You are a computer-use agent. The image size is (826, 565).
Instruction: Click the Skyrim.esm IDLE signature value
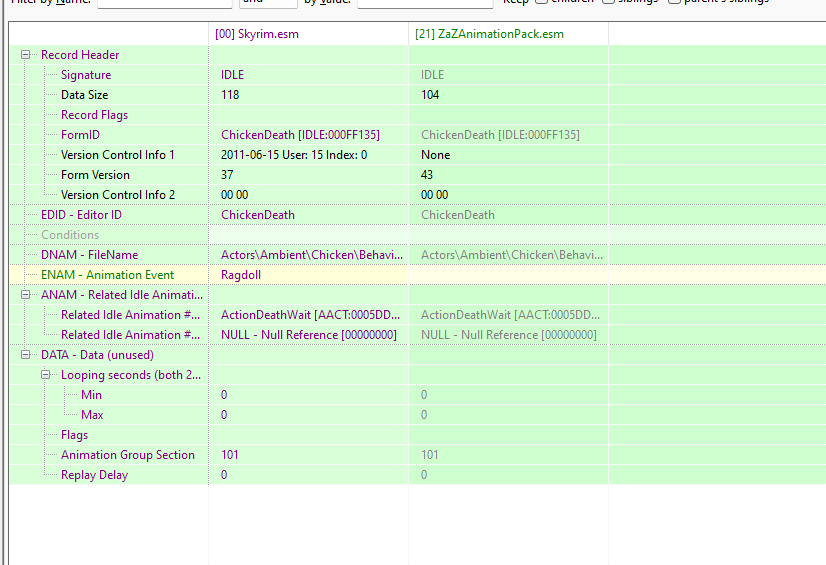pyautogui.click(x=232, y=75)
